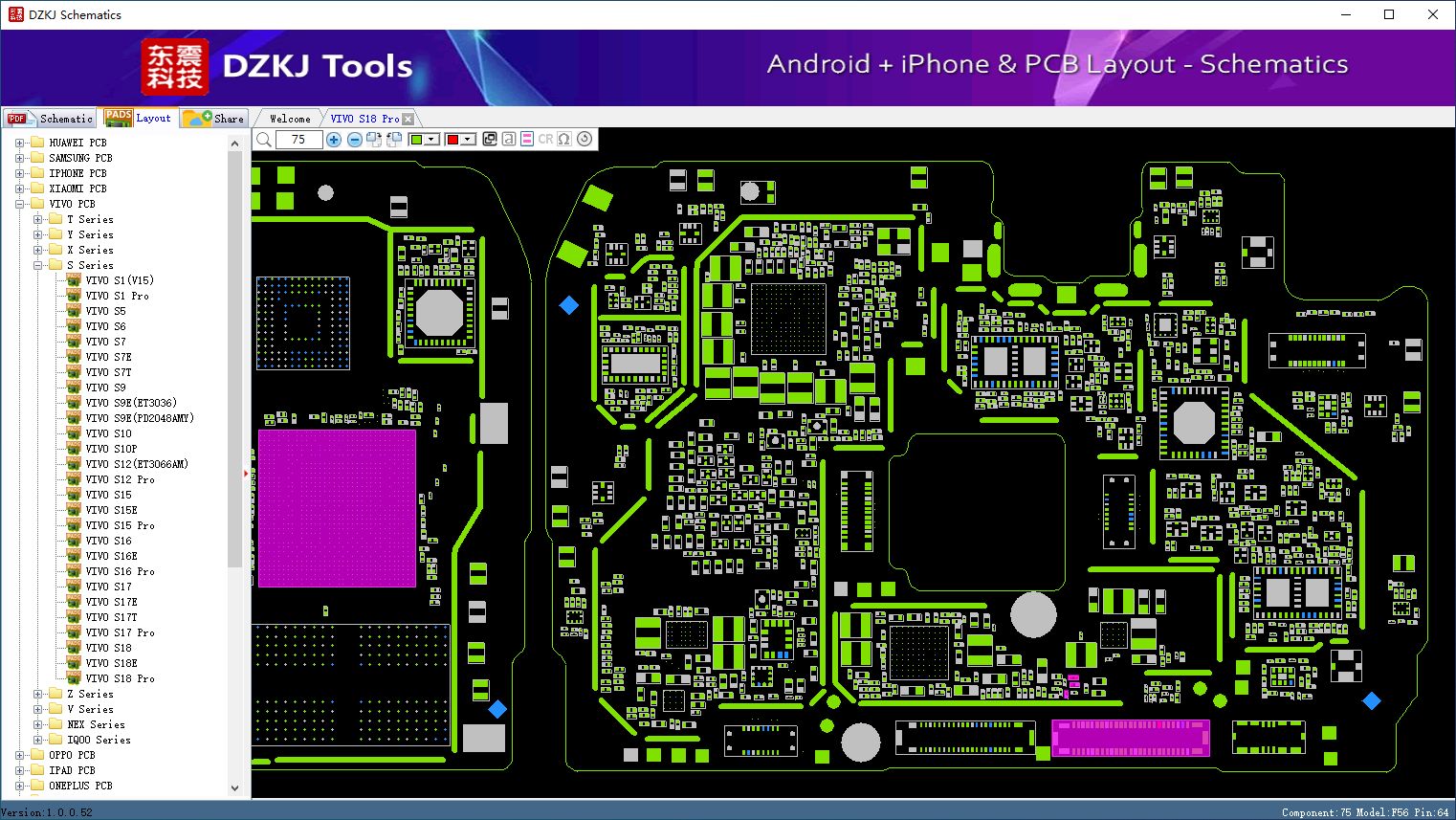Click the red color swatch
Viewport: 1456px width, 820px height.
(452, 140)
